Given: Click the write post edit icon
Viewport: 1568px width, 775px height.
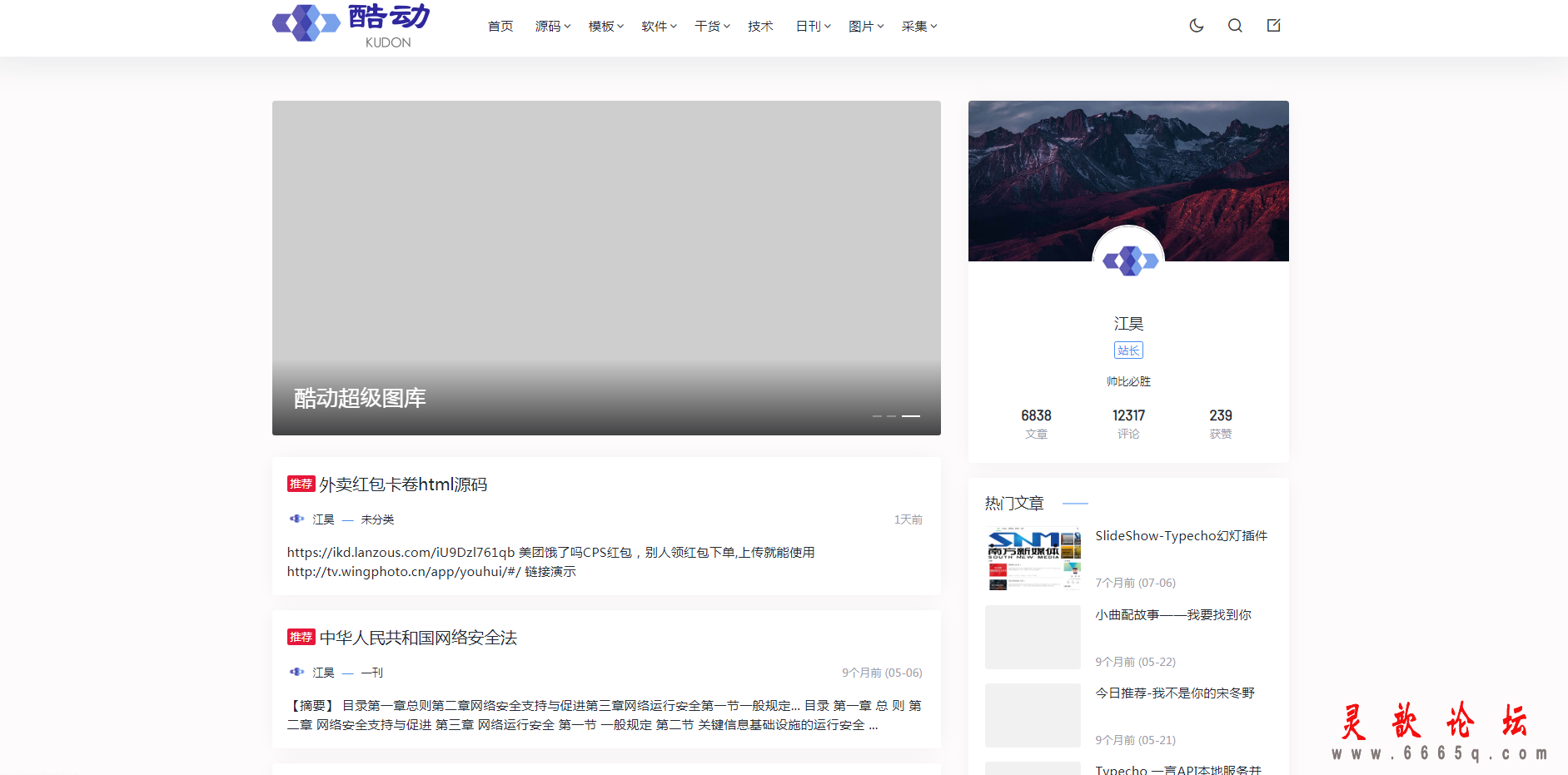Looking at the screenshot, I should [x=1274, y=26].
